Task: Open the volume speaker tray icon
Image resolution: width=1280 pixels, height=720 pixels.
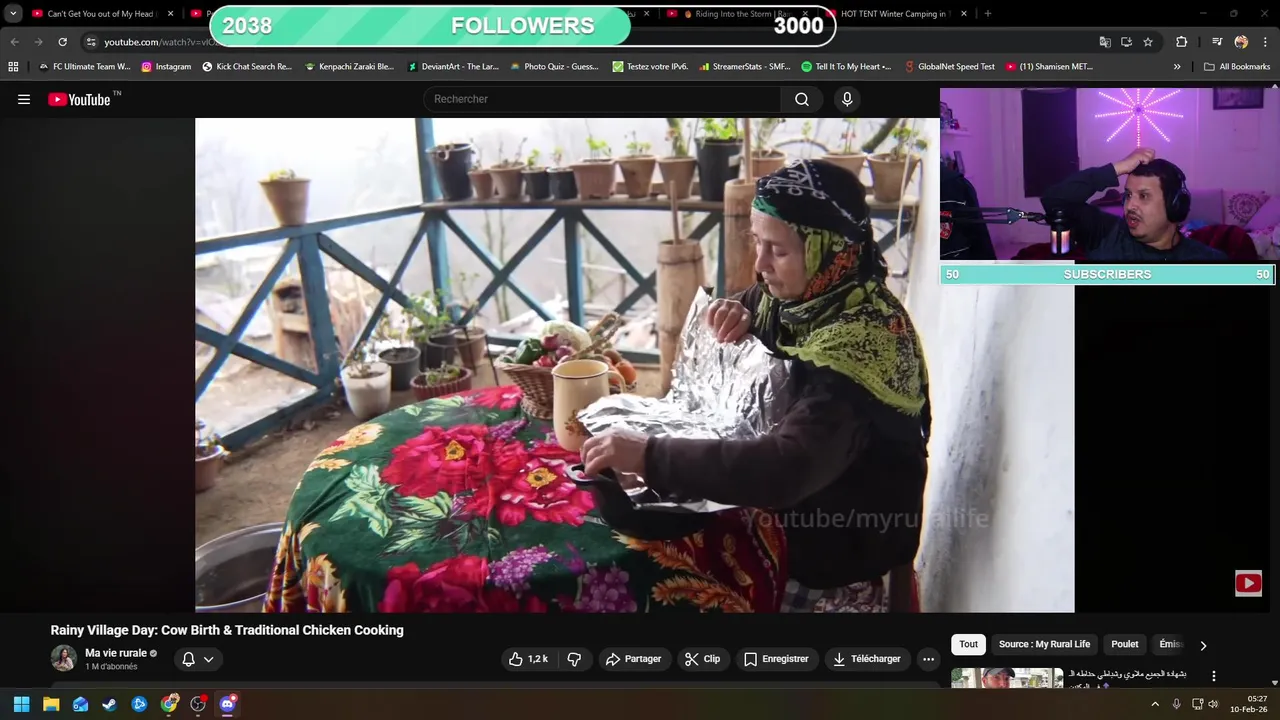Action: click(x=1214, y=704)
